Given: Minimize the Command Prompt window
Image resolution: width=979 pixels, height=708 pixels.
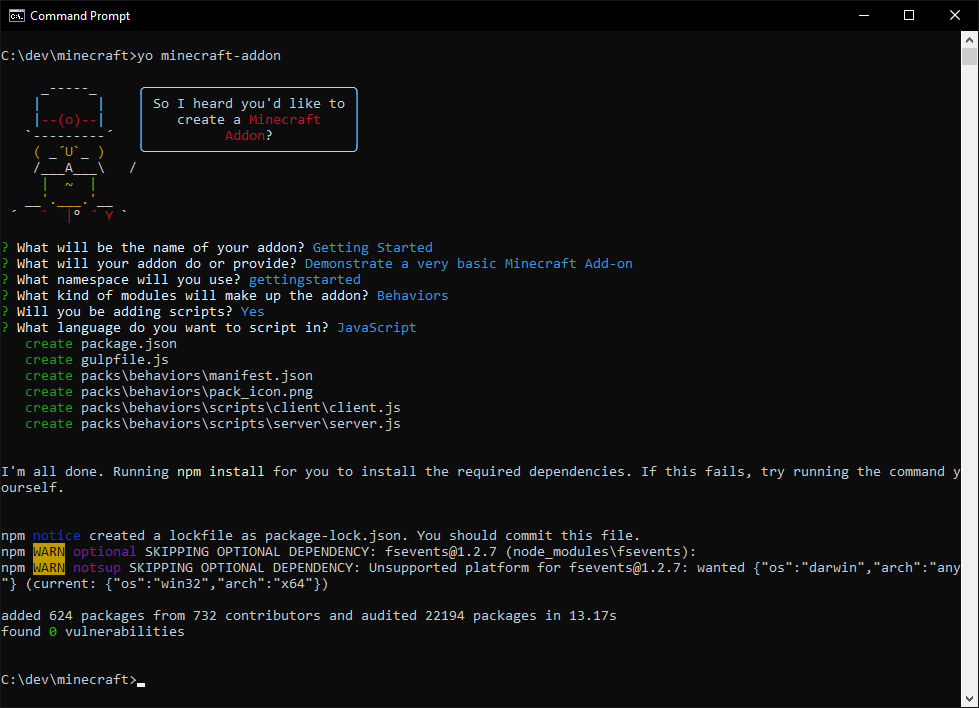Looking at the screenshot, I should (x=862, y=15).
